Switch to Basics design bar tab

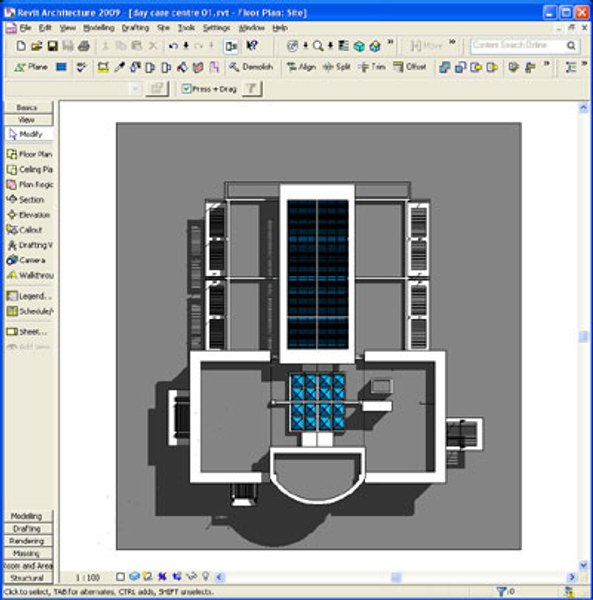[28, 108]
